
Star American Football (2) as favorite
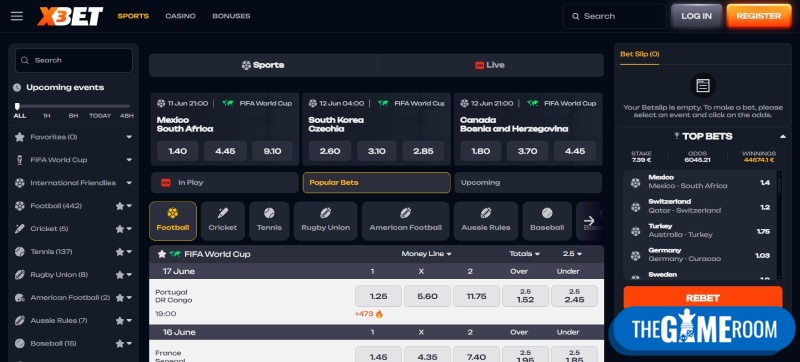point(119,298)
